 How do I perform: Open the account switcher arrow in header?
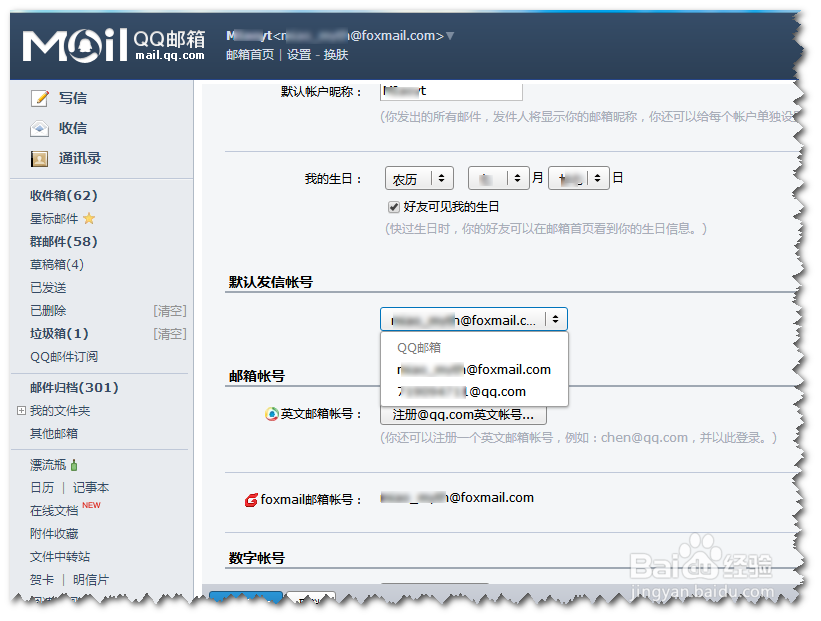click(450, 36)
